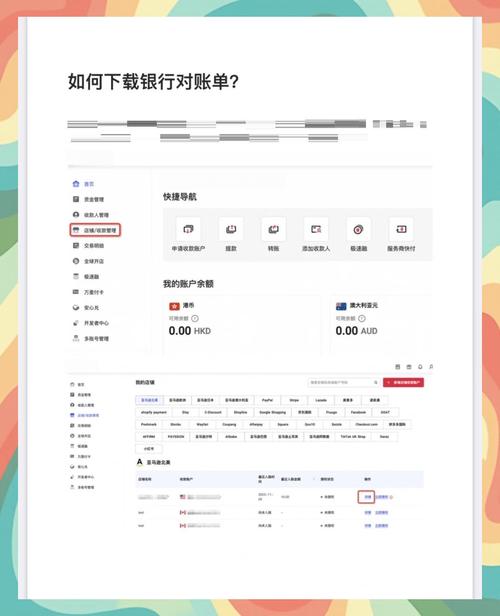This screenshot has height=616, width=500.
Task: Open 交易明细 in the upper sidebar
Action: click(x=88, y=246)
